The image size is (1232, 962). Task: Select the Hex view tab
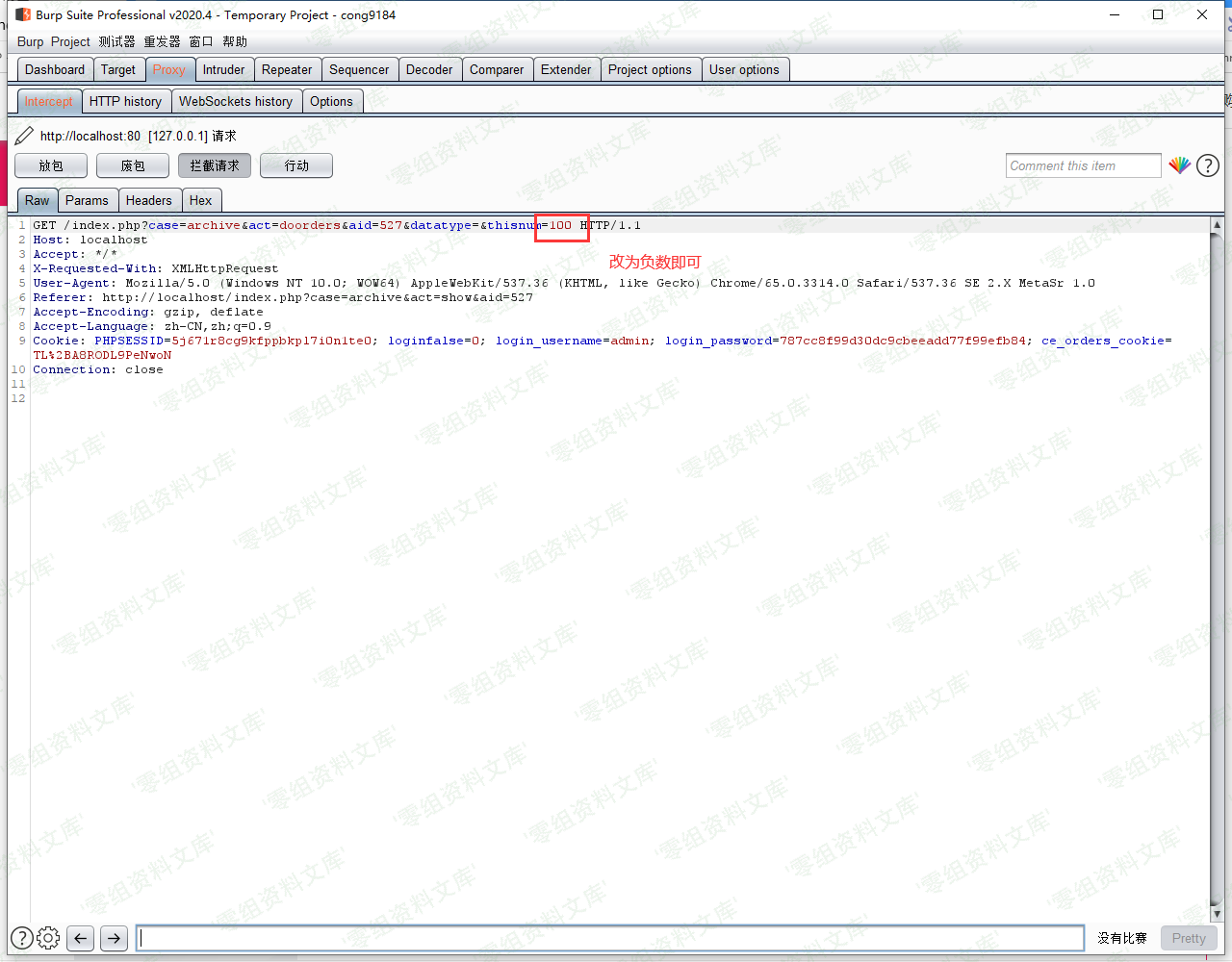point(200,200)
